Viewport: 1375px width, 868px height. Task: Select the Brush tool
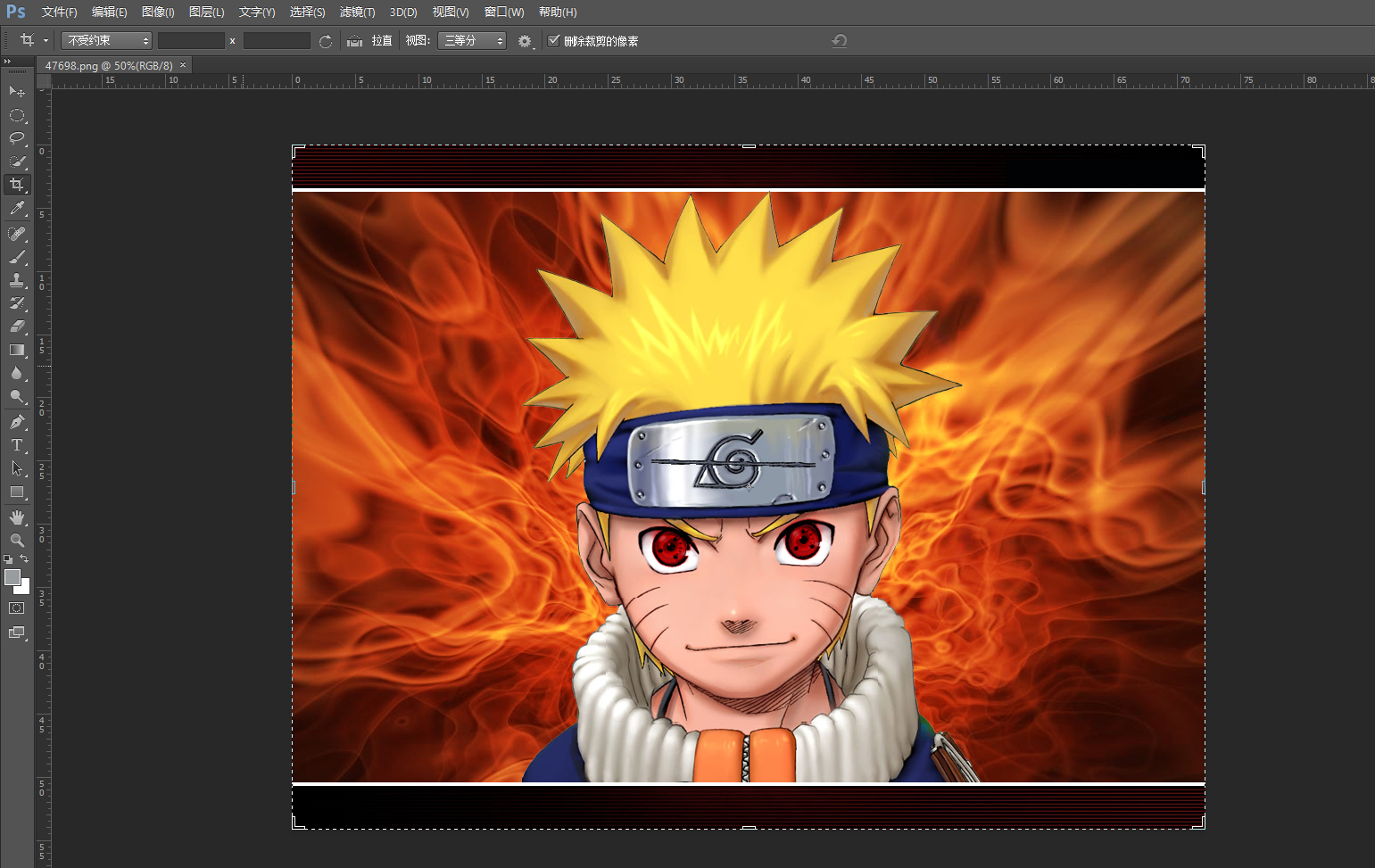point(17,257)
